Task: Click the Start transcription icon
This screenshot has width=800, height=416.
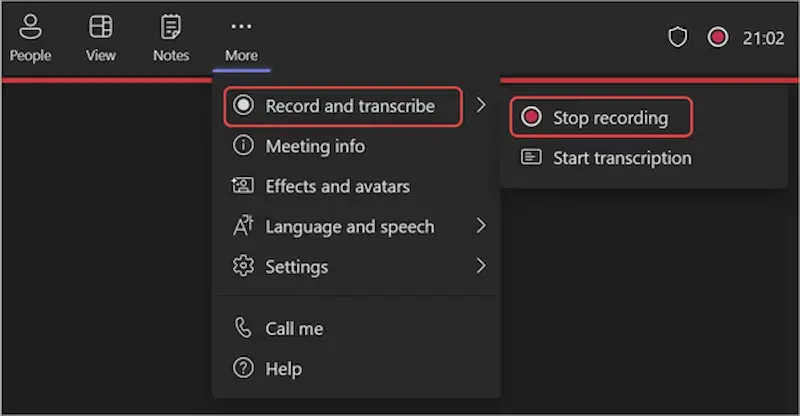Action: [532, 158]
